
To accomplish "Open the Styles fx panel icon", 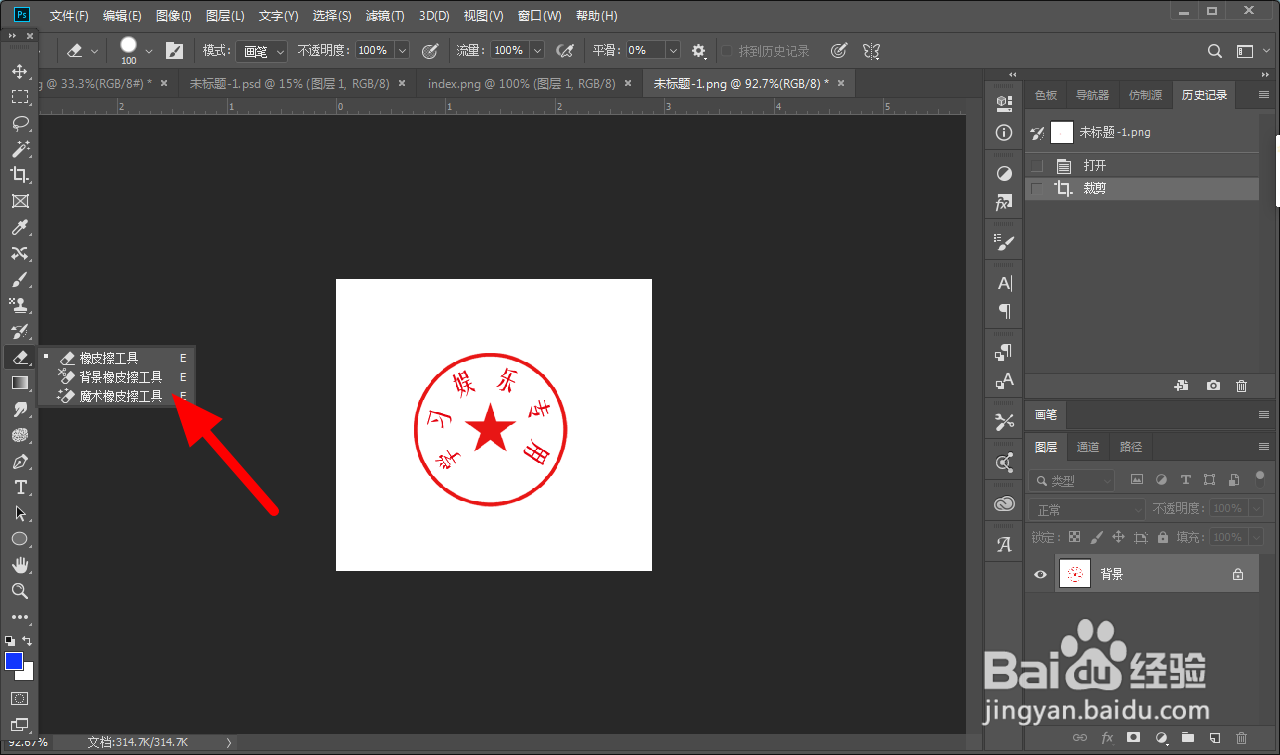I will [x=1004, y=203].
